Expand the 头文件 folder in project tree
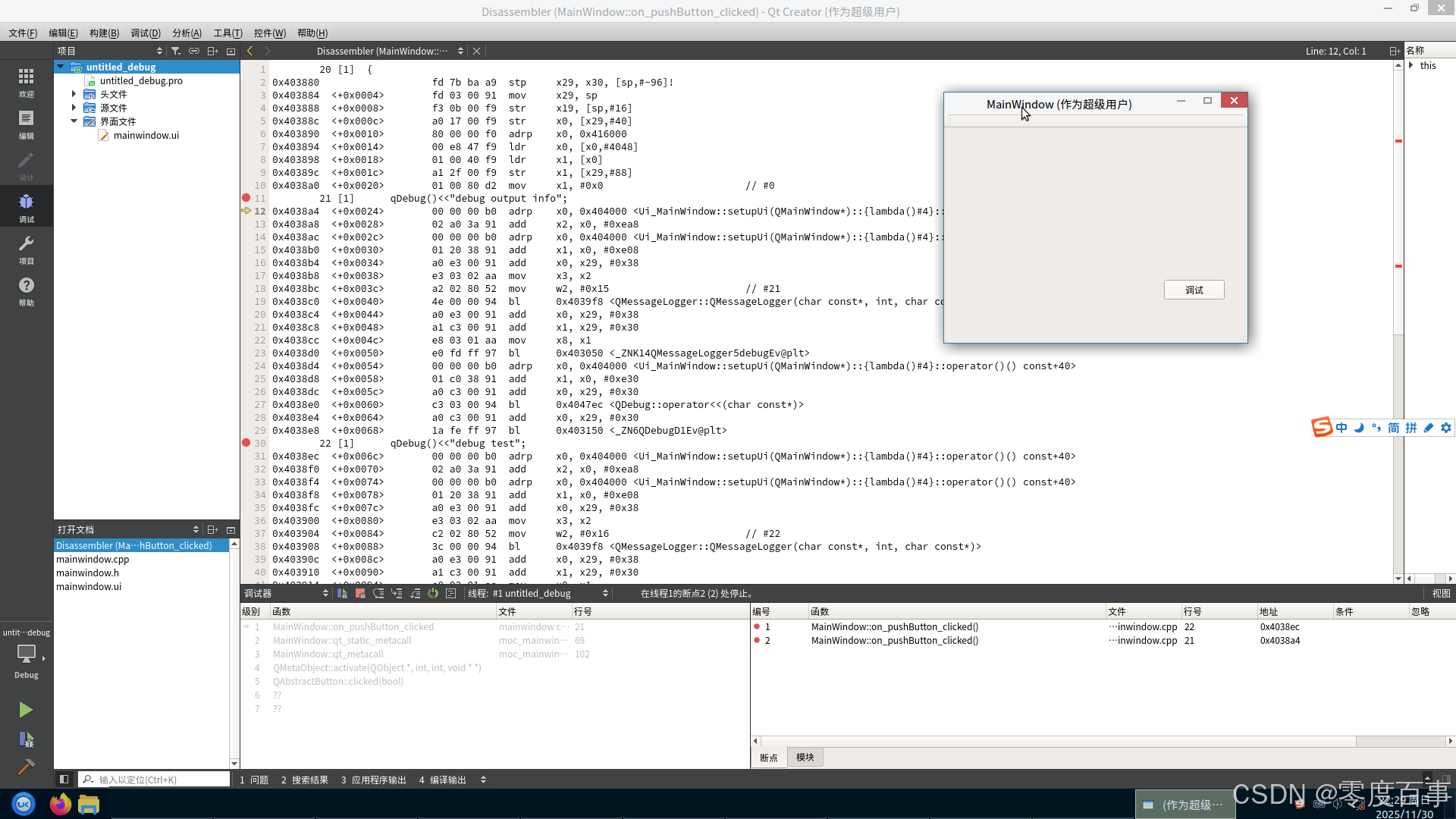The height and width of the screenshot is (819, 1456). pyautogui.click(x=74, y=94)
